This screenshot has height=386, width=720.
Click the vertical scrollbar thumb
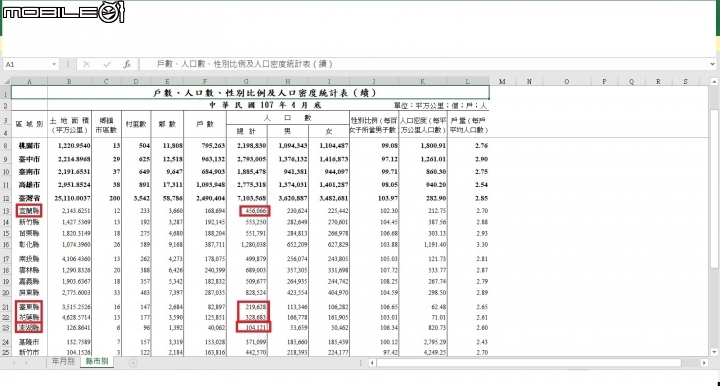[714, 189]
